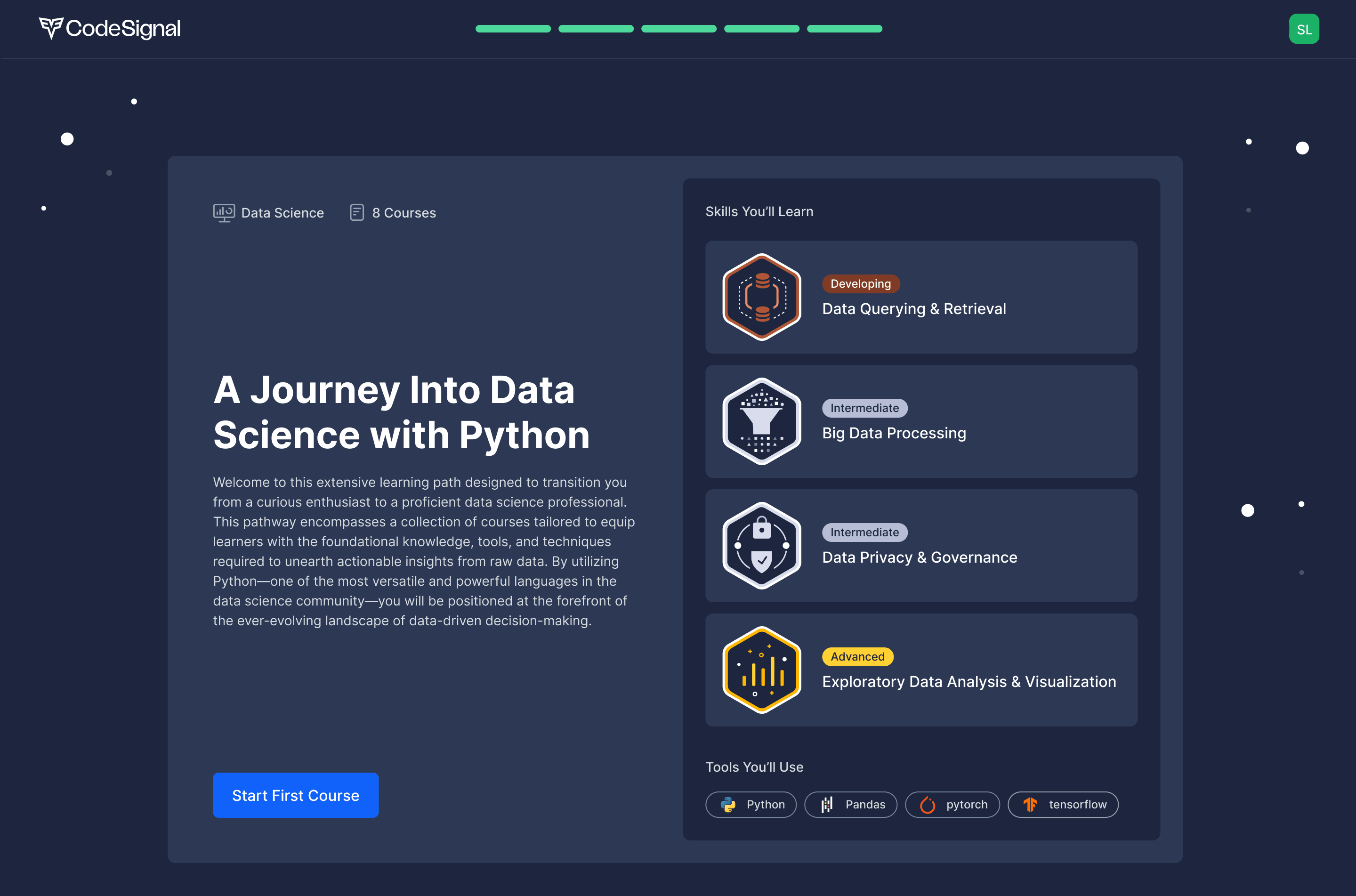Open the SL user avatar menu
The height and width of the screenshot is (896, 1356).
(x=1304, y=29)
